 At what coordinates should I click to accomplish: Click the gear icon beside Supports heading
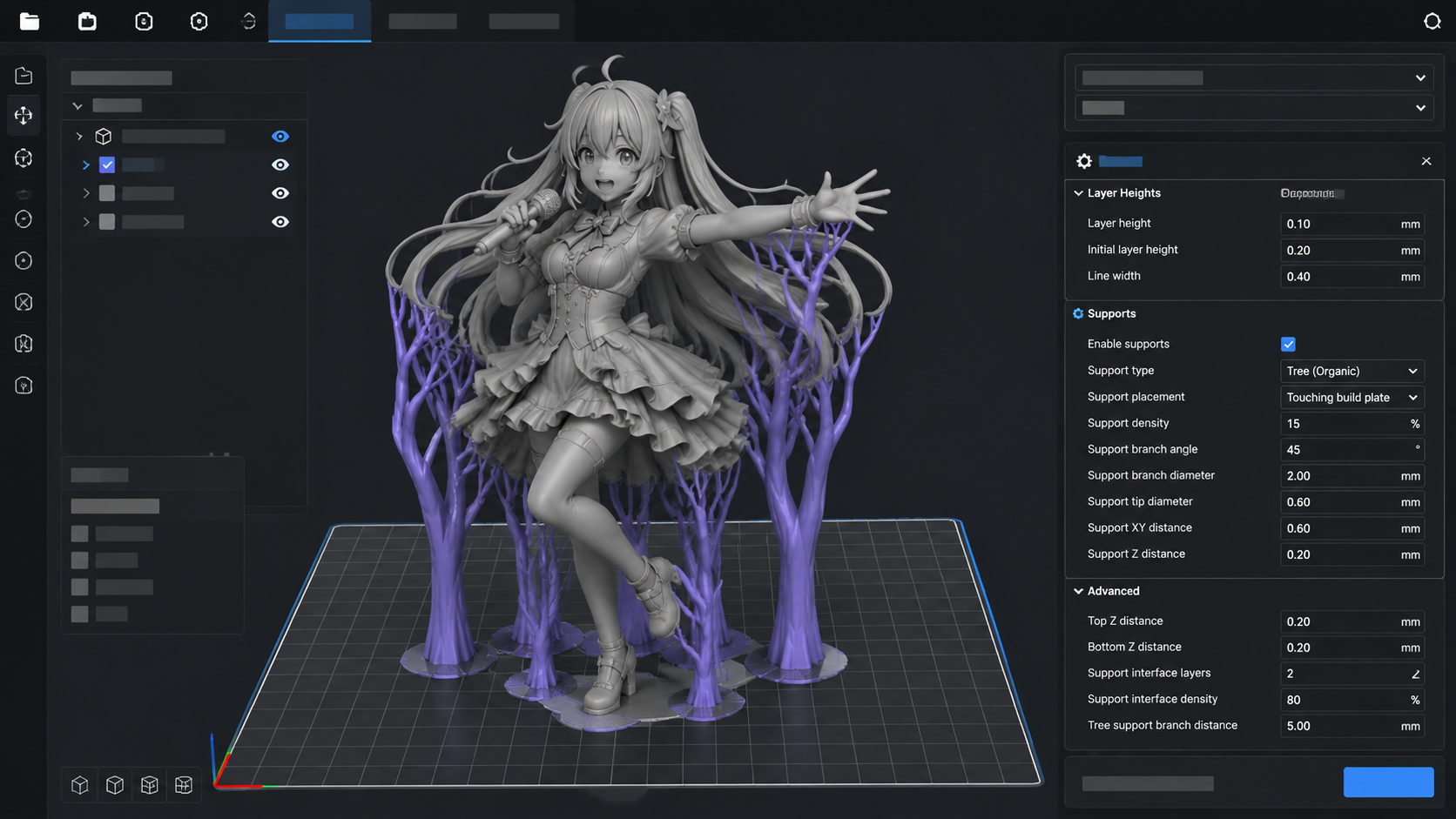click(x=1078, y=313)
